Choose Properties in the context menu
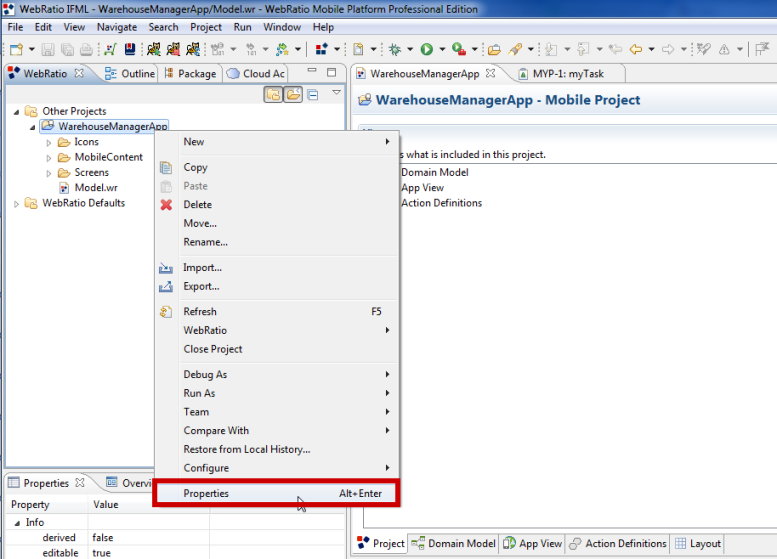 276,494
